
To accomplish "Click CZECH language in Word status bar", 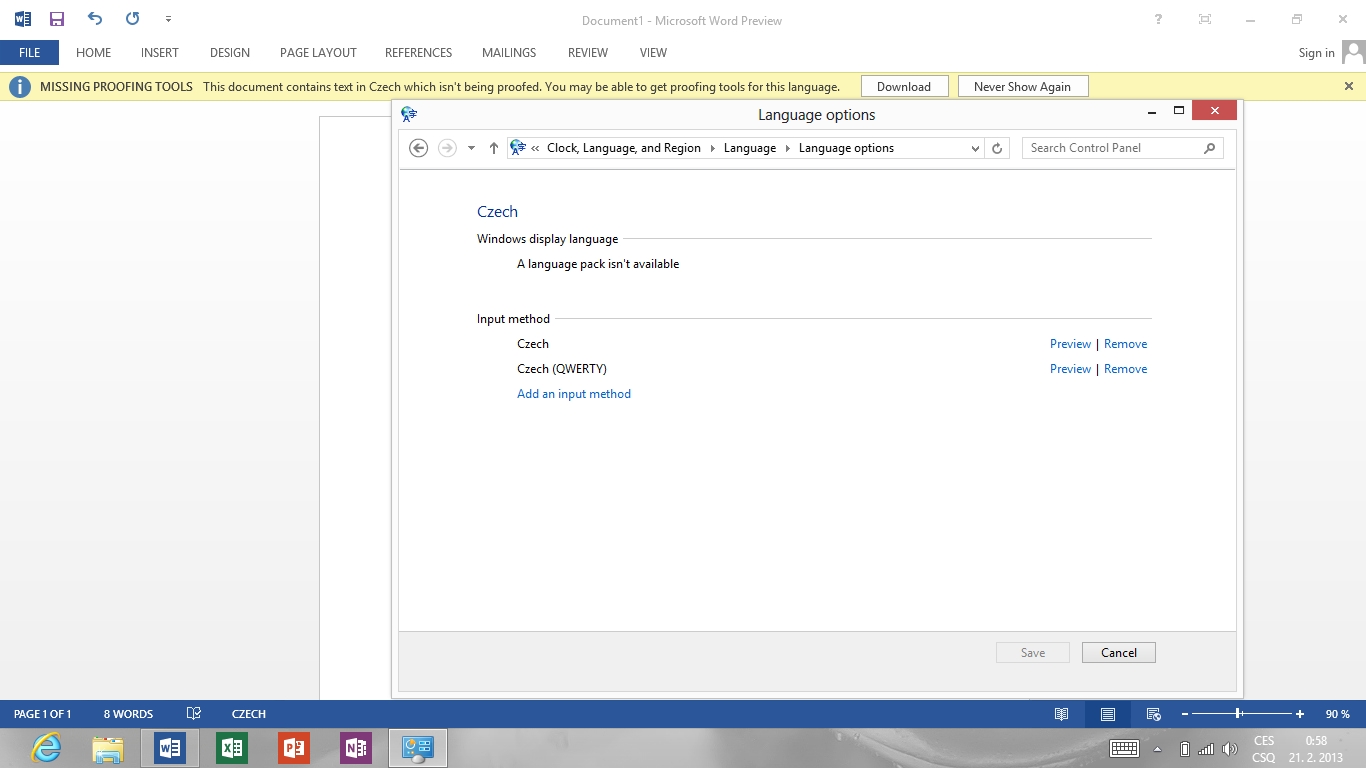I will [x=249, y=714].
